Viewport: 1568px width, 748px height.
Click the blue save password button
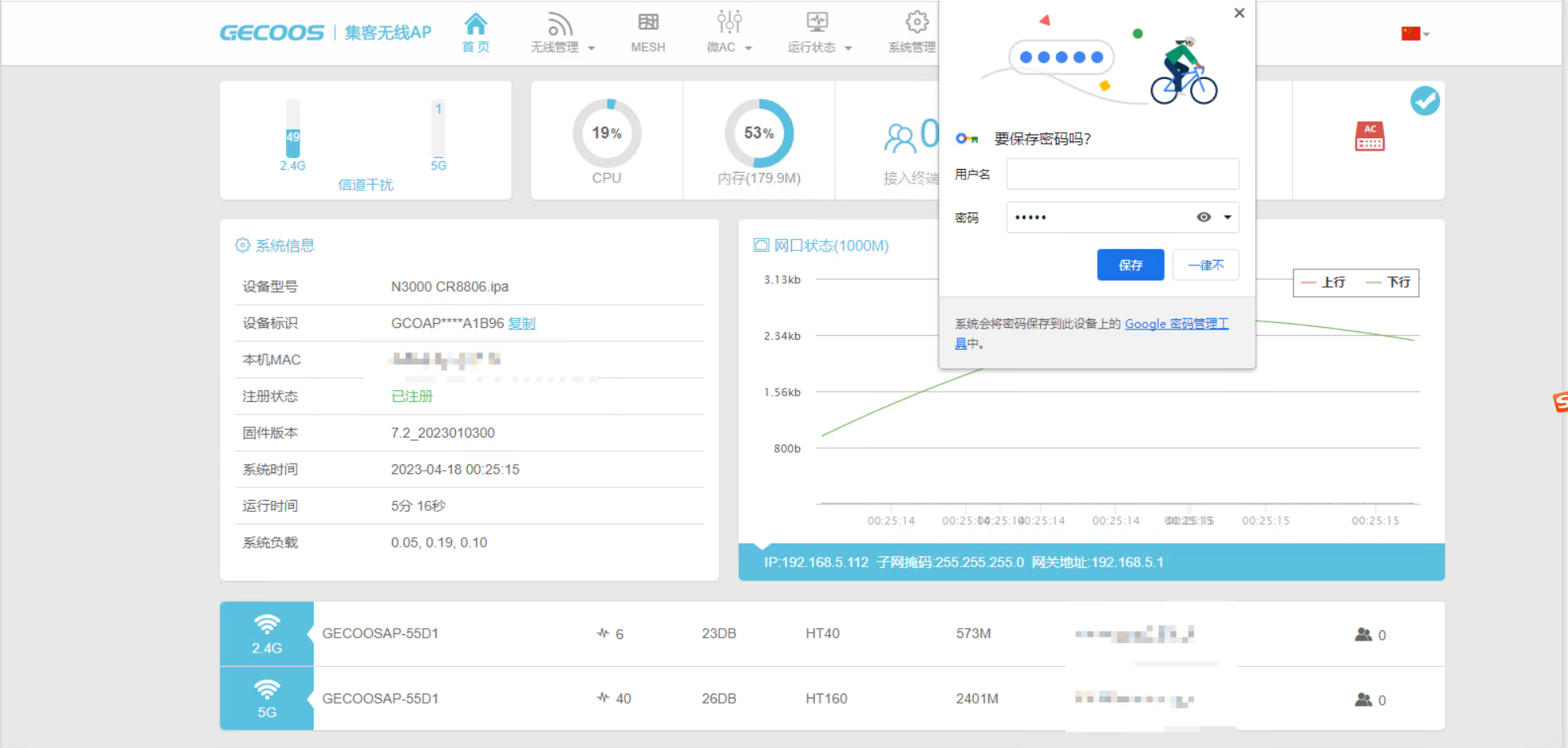coord(1130,265)
